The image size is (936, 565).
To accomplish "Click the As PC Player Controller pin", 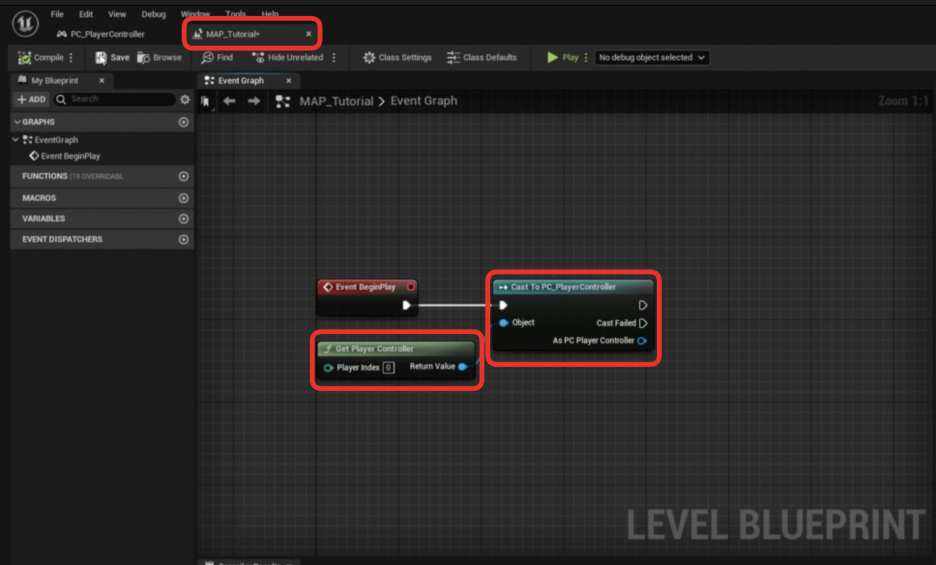I will pyautogui.click(x=642, y=341).
